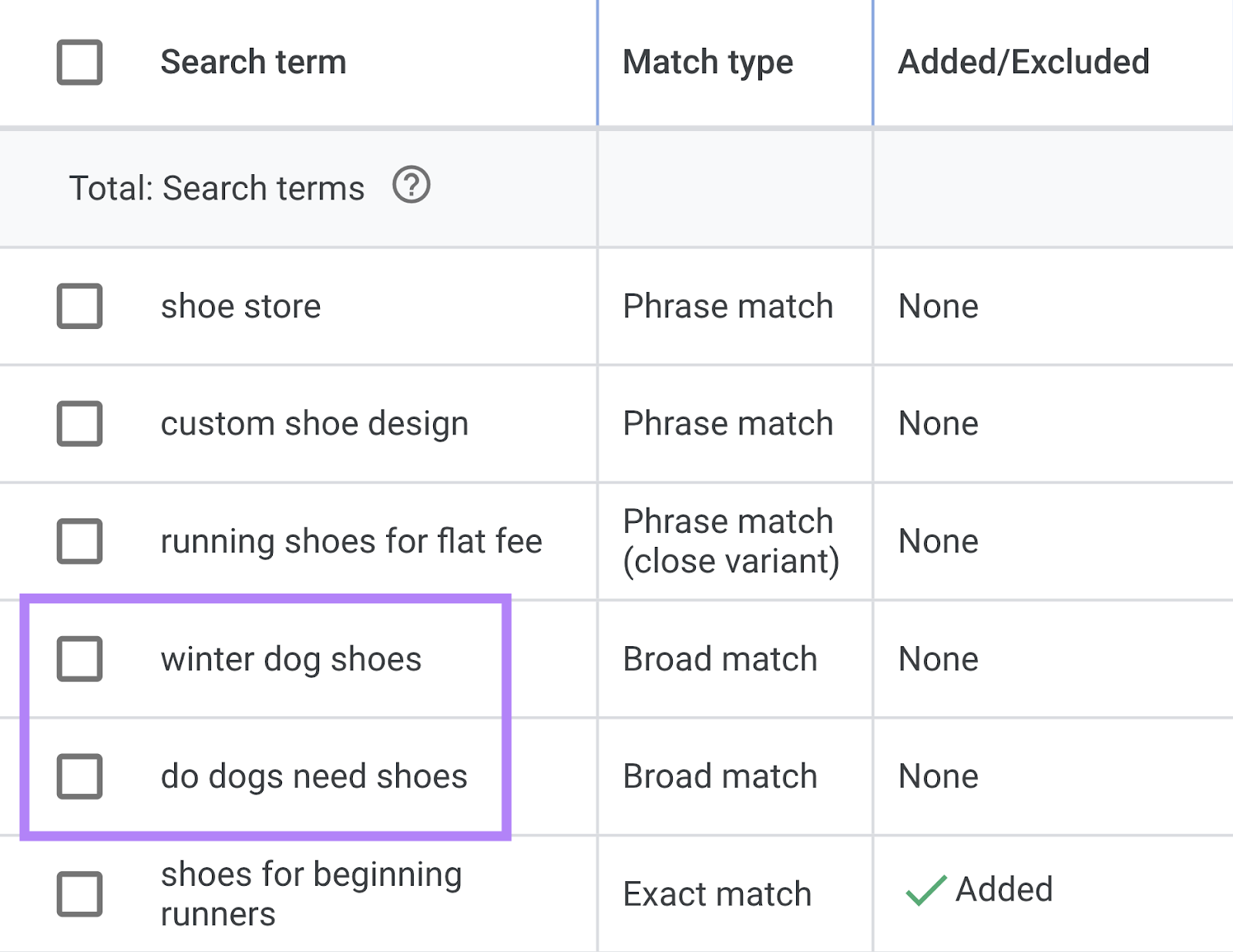Image resolution: width=1233 pixels, height=952 pixels.
Task: Click the Phrase match label for custom shoe design
Action: [727, 424]
